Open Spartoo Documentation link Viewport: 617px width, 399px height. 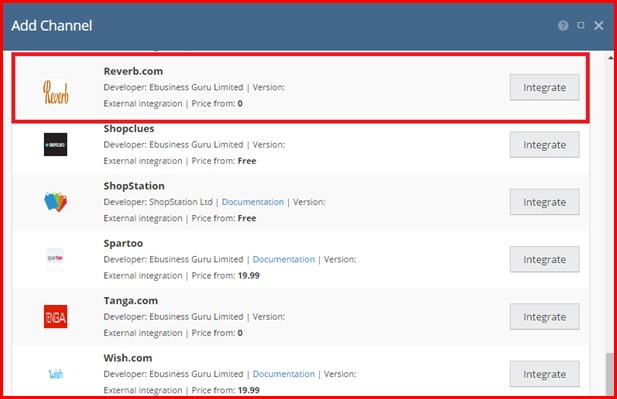pos(284,259)
